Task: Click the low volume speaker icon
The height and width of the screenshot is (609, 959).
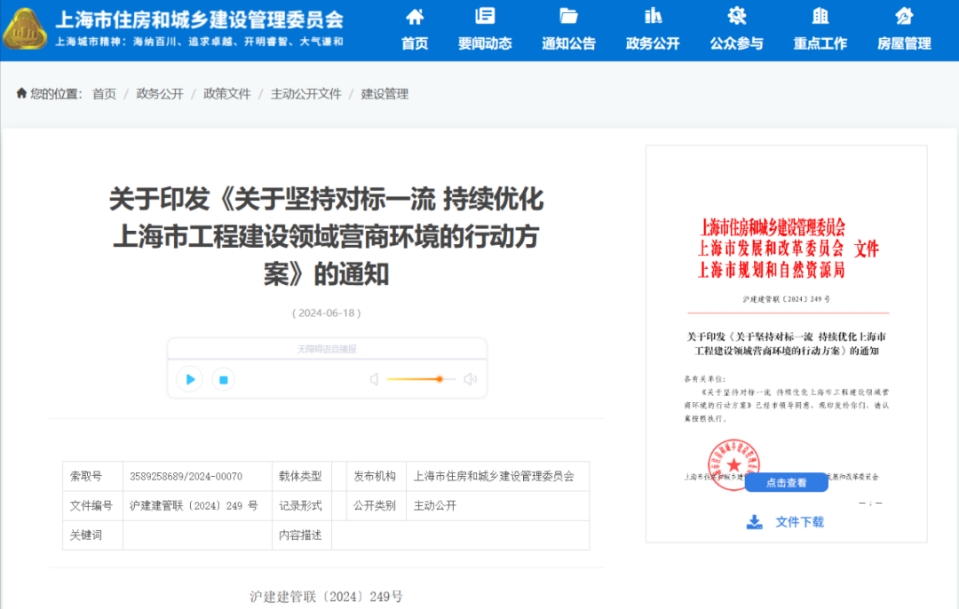Action: point(374,379)
